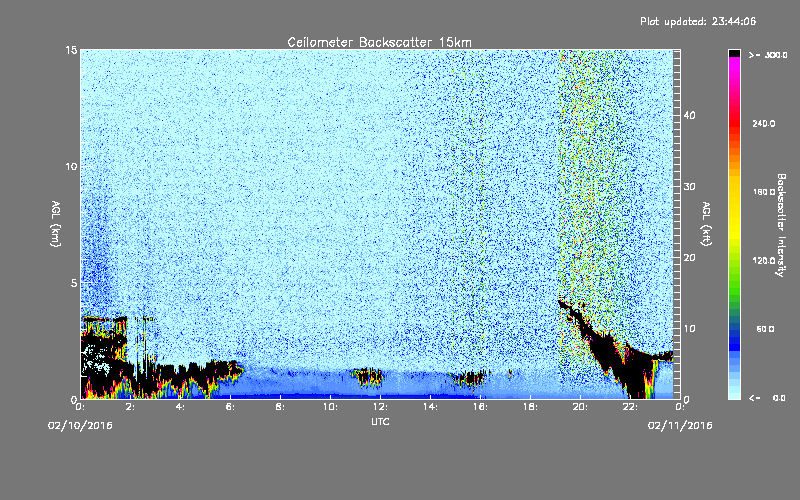Image resolution: width=800 pixels, height=500 pixels.
Task: Click the '120.0' colorbar label
Action: (x=764, y=261)
